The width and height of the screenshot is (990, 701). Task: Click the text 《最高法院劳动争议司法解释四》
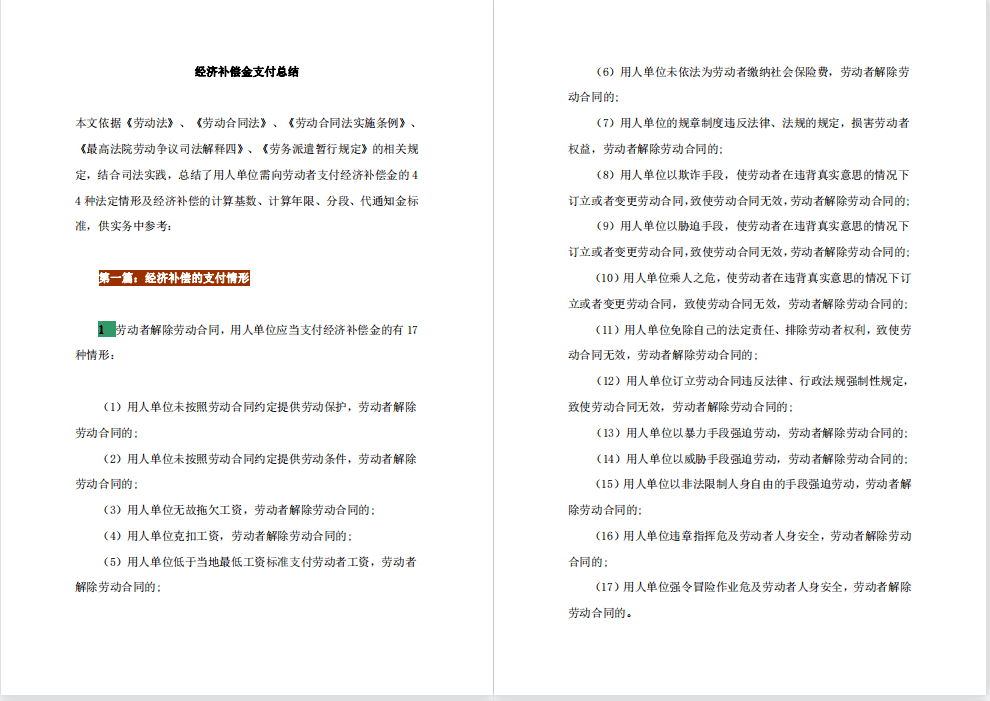(160, 149)
